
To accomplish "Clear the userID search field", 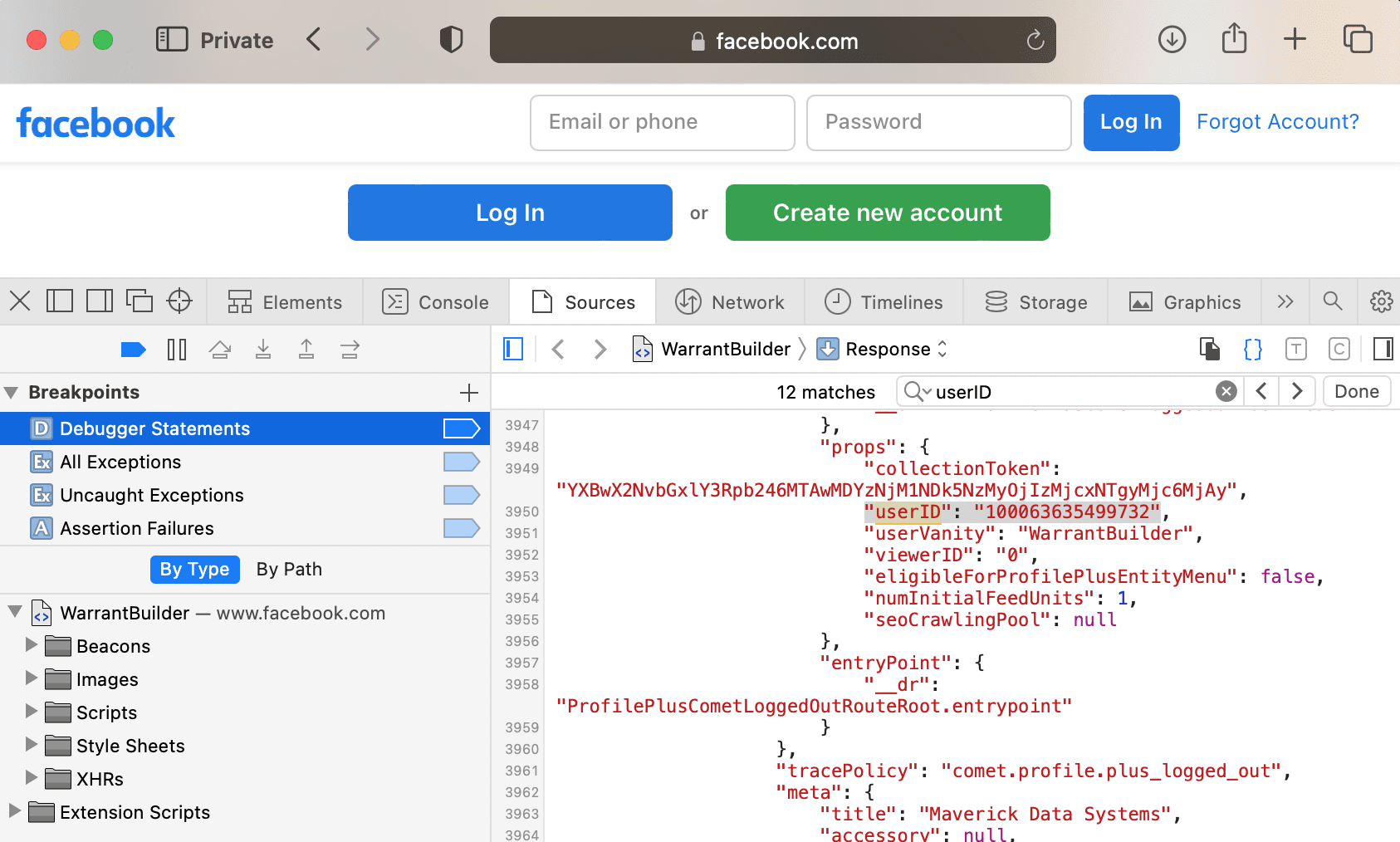I will coord(1226,392).
